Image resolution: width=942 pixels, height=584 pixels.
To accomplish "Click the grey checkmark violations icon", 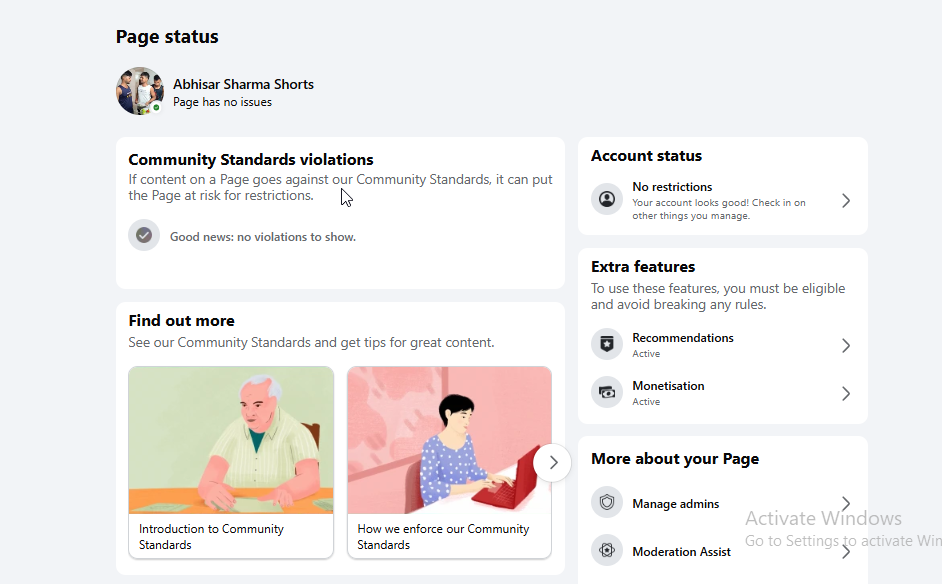I will pyautogui.click(x=144, y=236).
